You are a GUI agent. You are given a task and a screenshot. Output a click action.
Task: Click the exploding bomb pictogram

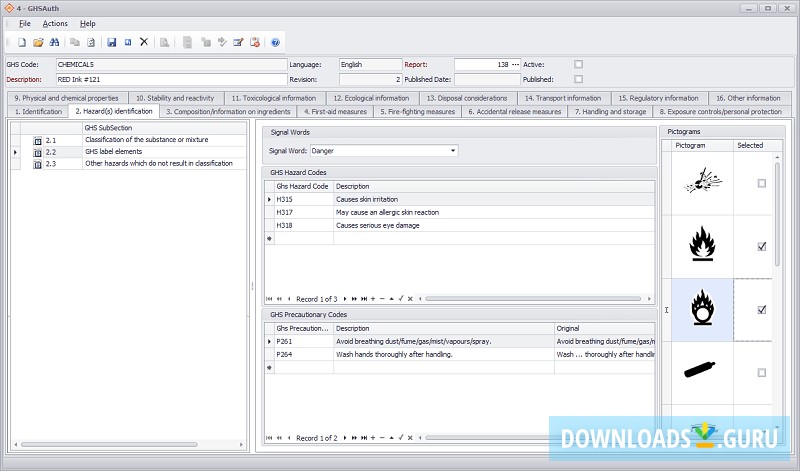696,183
